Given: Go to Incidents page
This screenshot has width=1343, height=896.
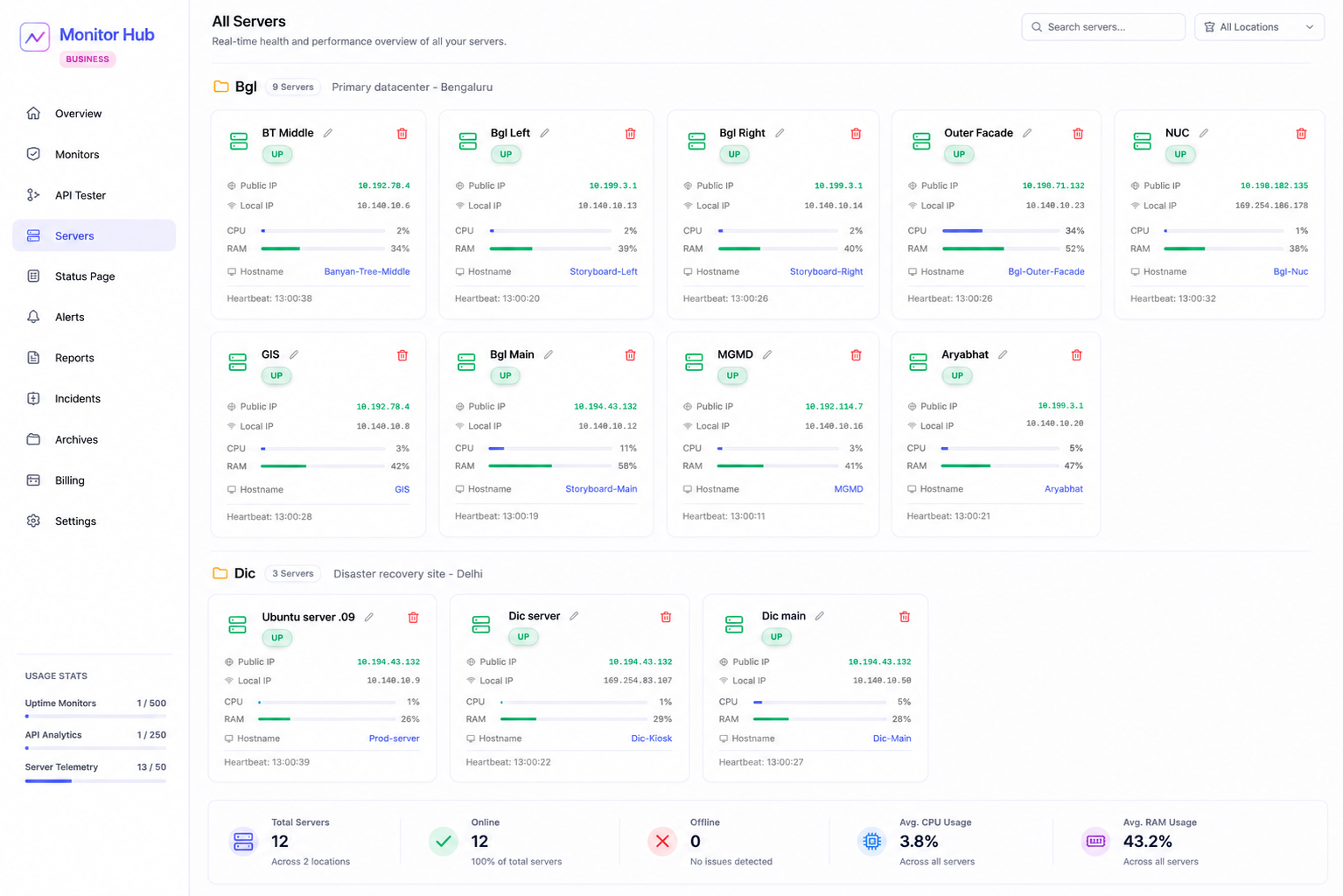Looking at the screenshot, I should click(94, 398).
